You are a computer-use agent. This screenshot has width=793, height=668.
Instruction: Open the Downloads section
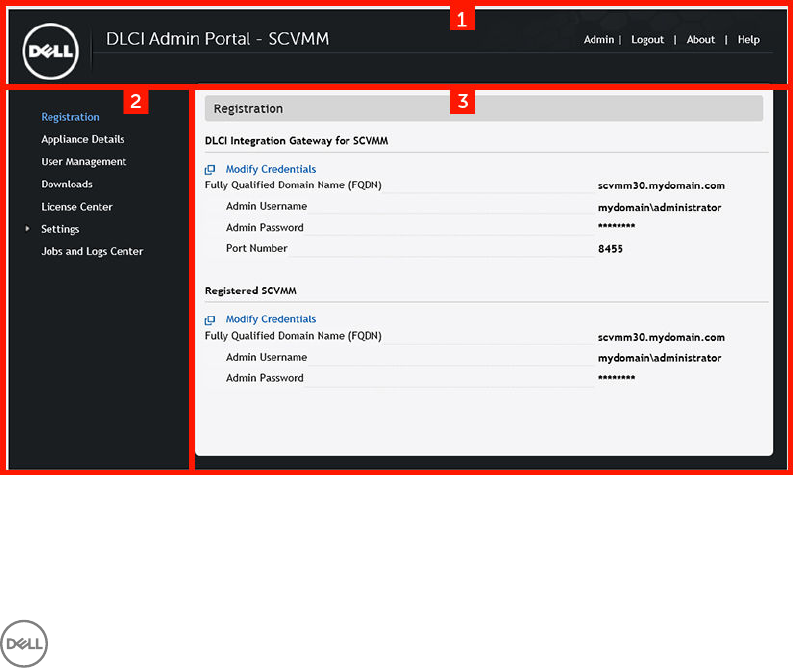tap(67, 184)
